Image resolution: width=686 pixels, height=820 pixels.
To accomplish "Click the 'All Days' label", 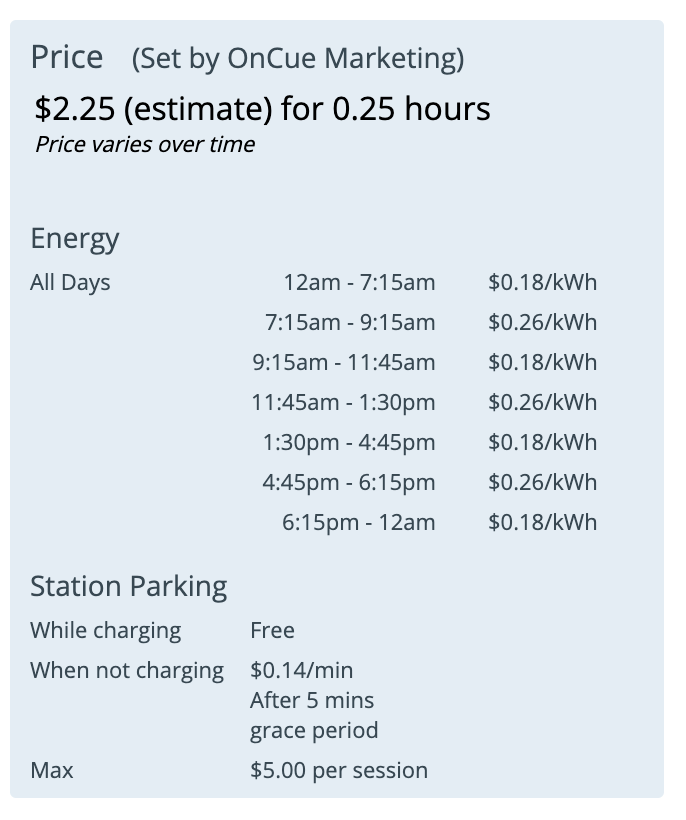I will (70, 282).
